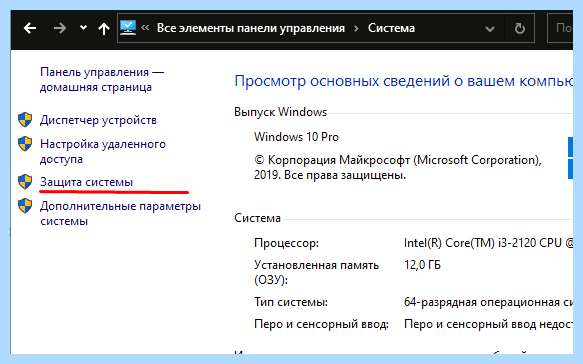Click the 'Система' breadcrumb item

pyautogui.click(x=391, y=28)
